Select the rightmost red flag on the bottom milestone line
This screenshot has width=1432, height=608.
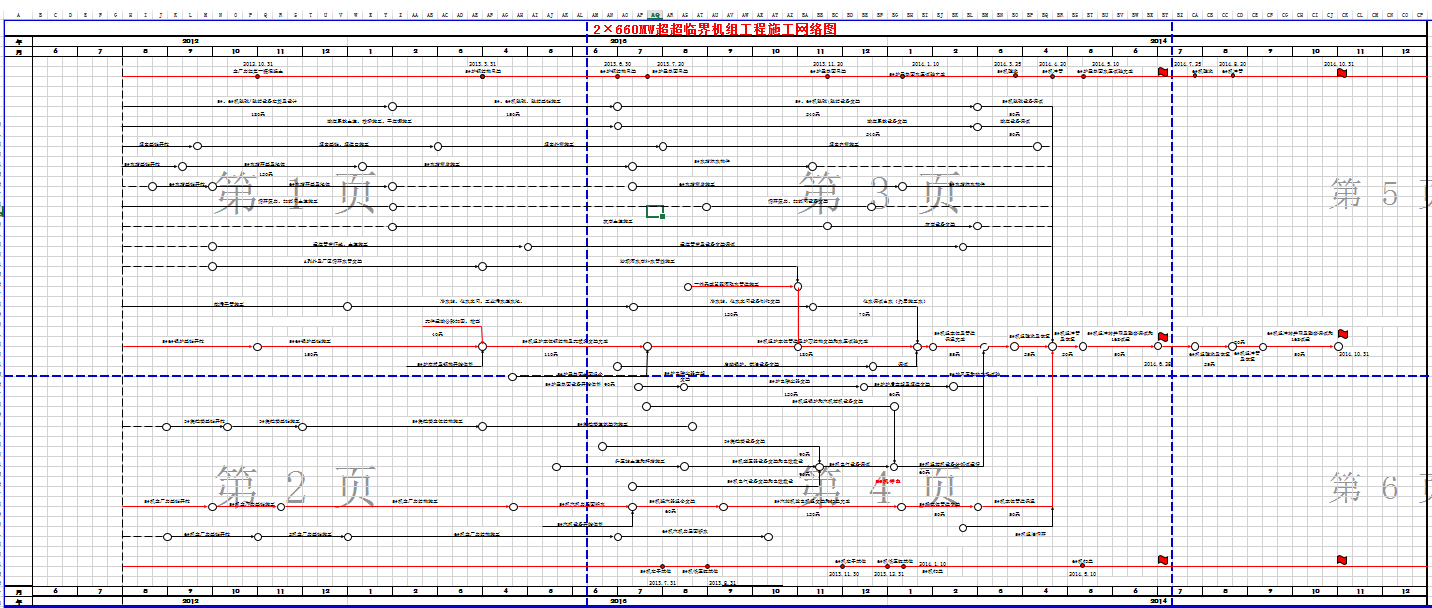point(1342,560)
